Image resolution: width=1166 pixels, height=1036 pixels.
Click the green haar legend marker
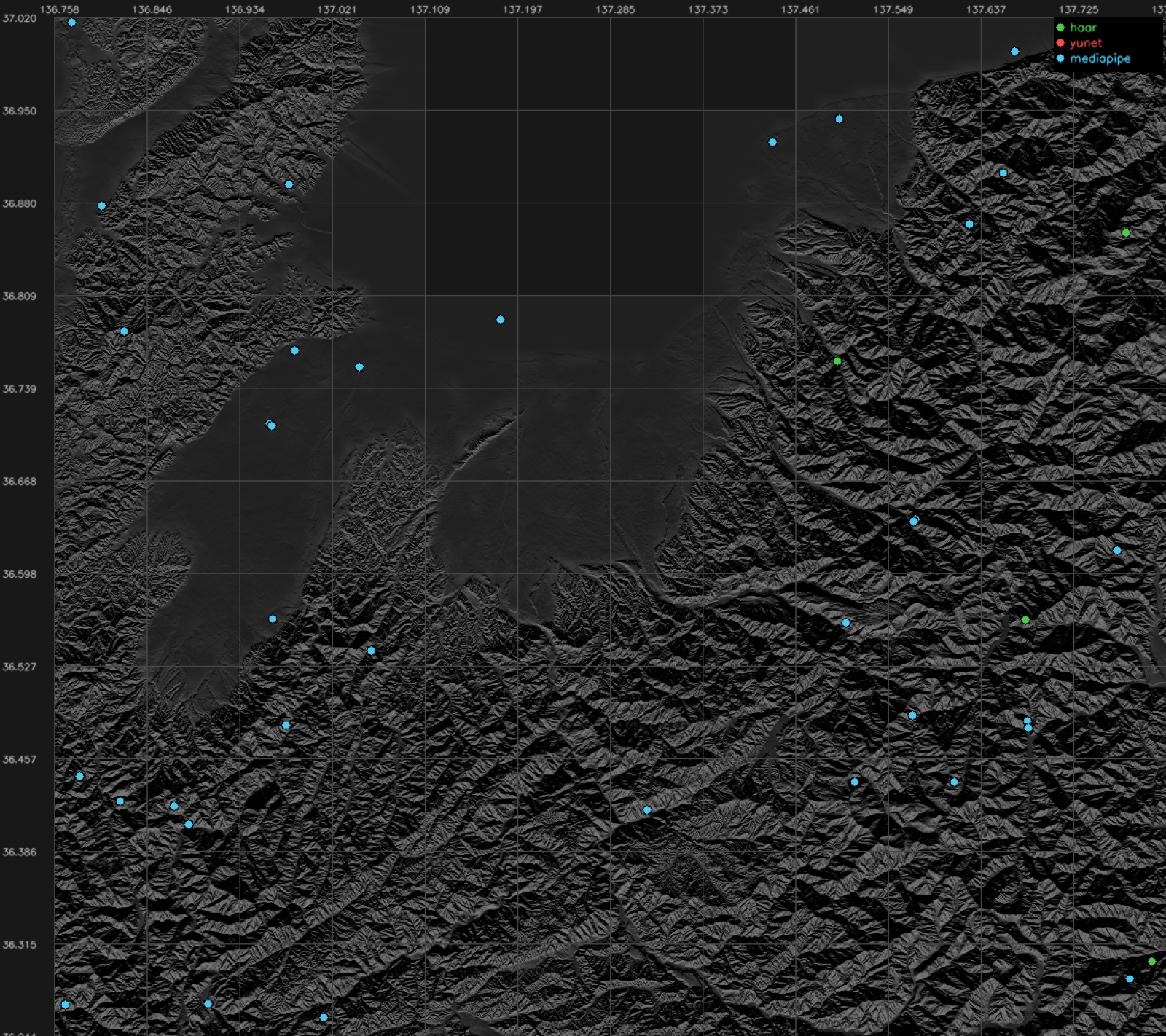click(x=1060, y=28)
